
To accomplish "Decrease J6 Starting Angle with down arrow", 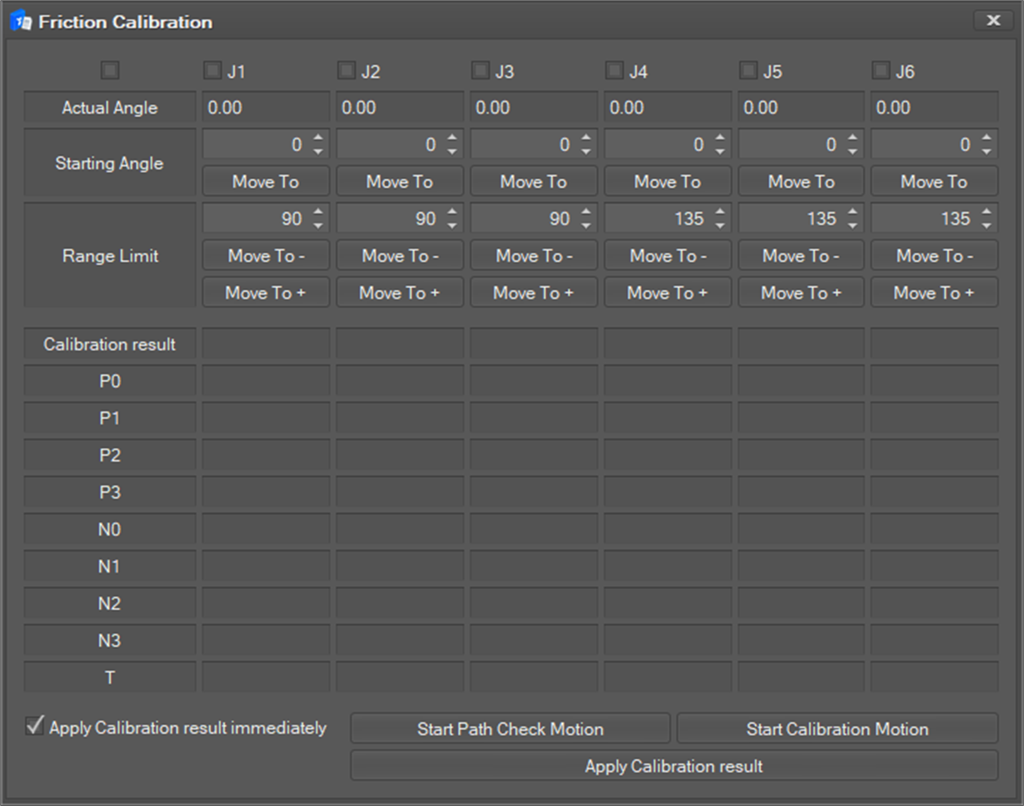I will coord(987,151).
